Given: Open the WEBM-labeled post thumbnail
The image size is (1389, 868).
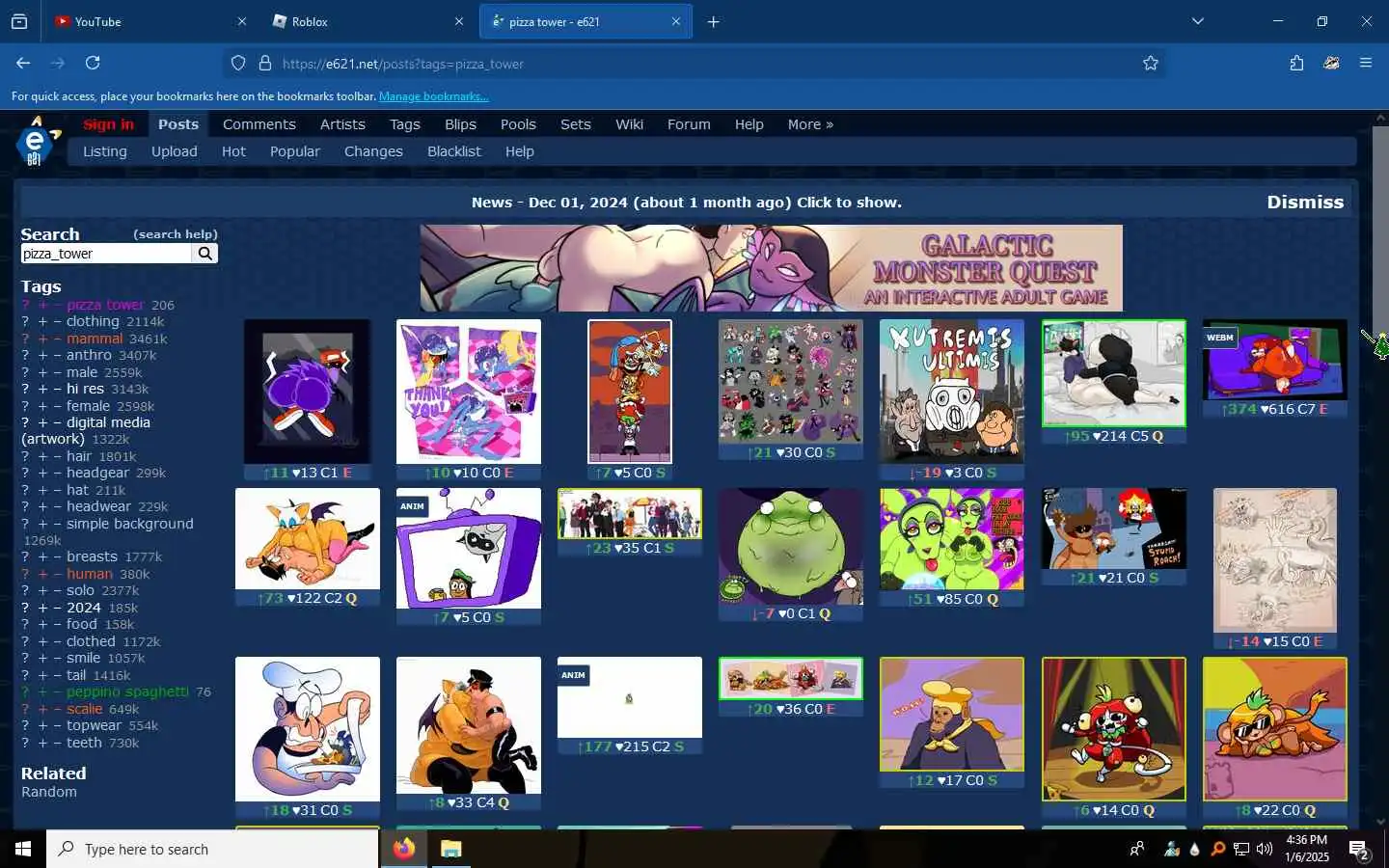Looking at the screenshot, I should click(1274, 360).
